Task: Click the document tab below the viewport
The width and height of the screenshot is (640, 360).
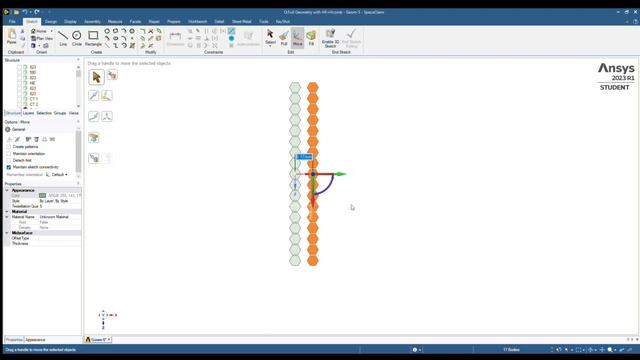Action: [98, 340]
